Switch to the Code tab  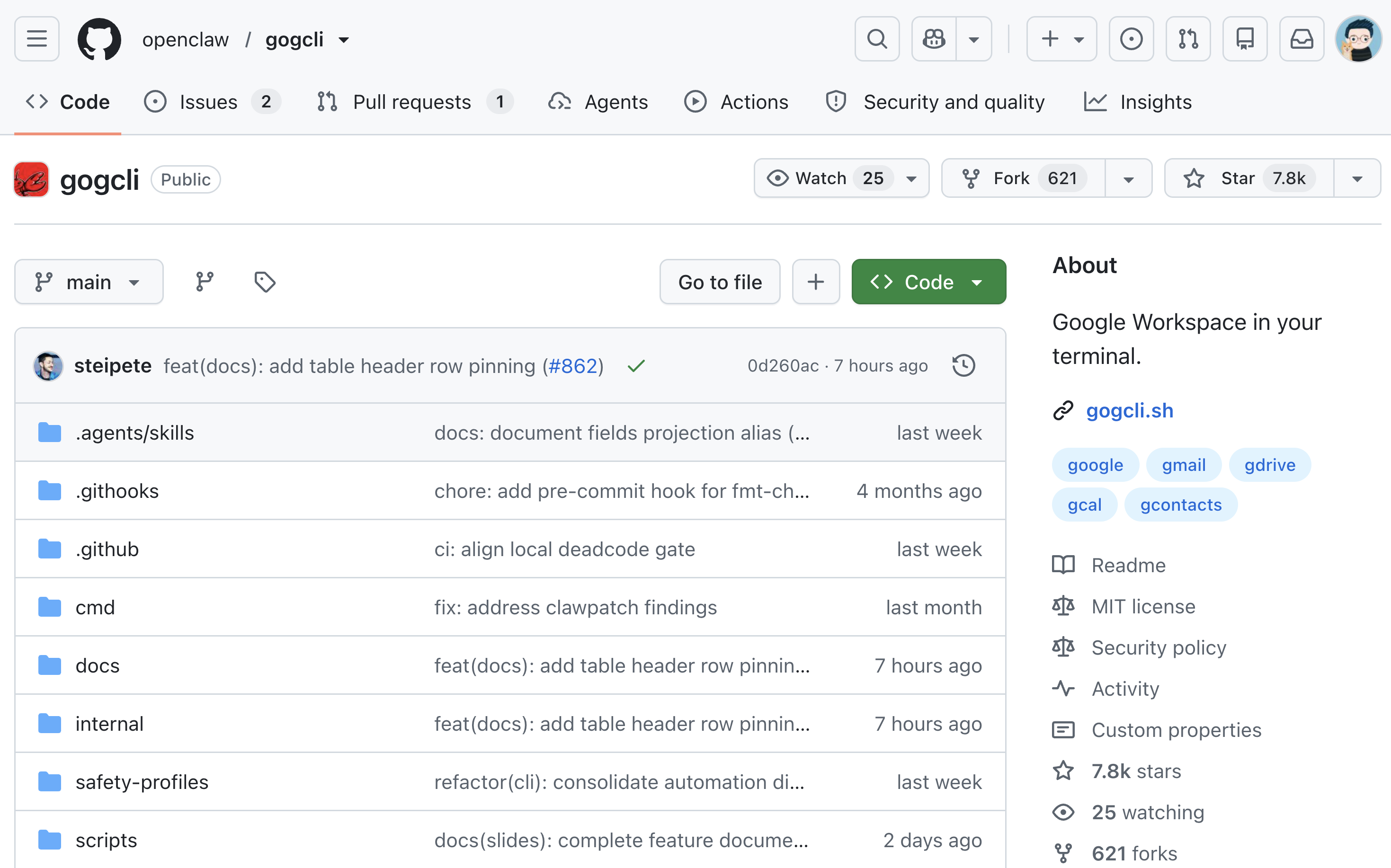pyautogui.click(x=68, y=102)
